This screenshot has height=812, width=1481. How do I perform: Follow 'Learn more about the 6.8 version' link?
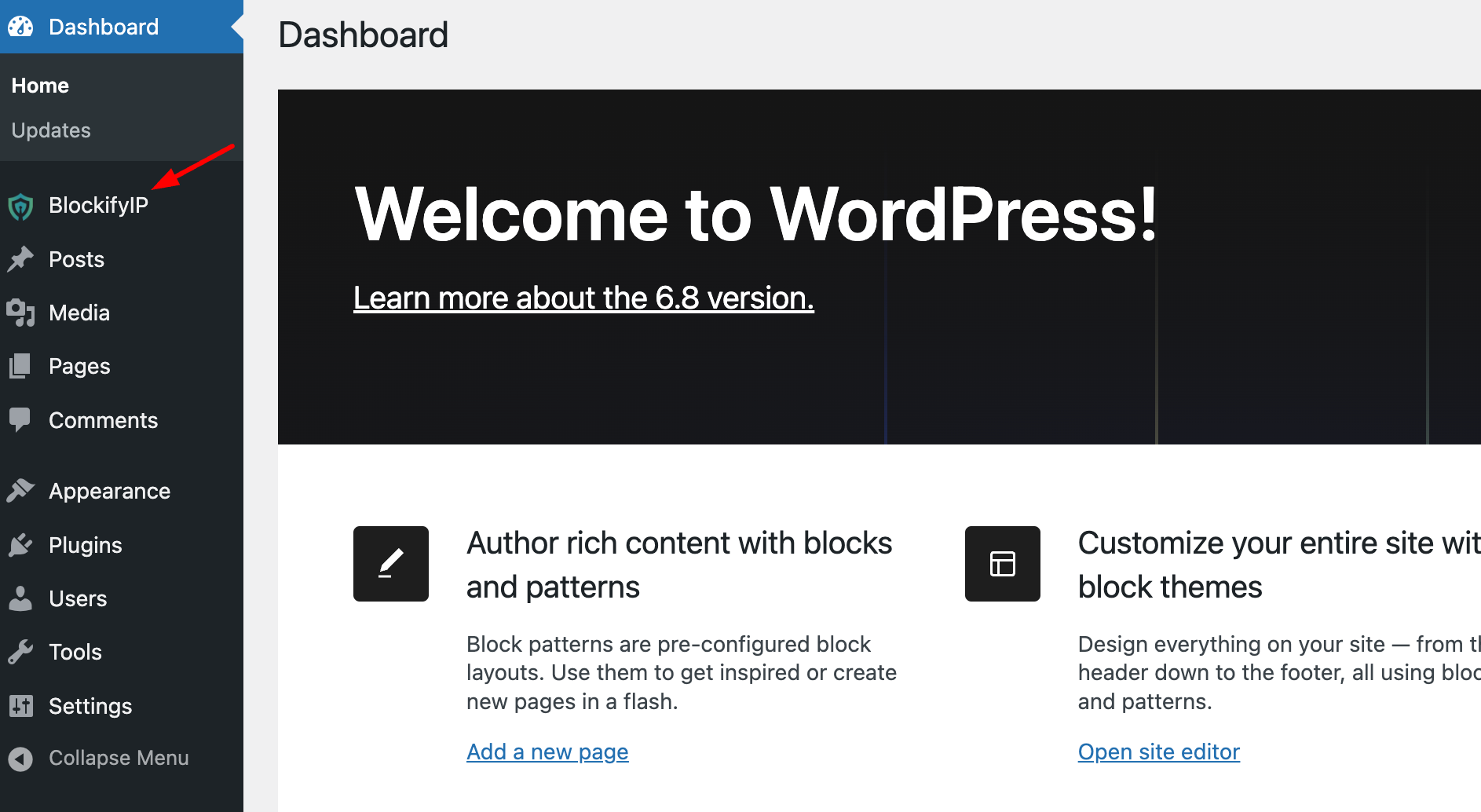tap(583, 298)
